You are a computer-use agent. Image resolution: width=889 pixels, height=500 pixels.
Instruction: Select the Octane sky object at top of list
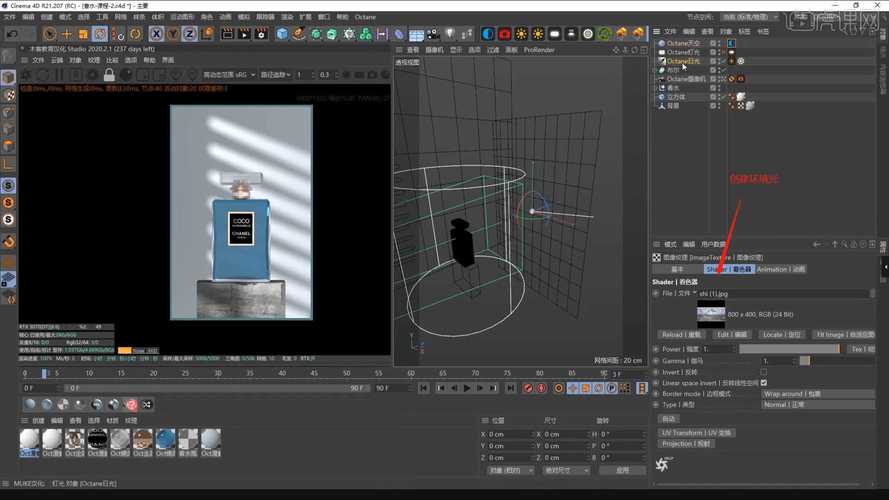click(x=683, y=43)
